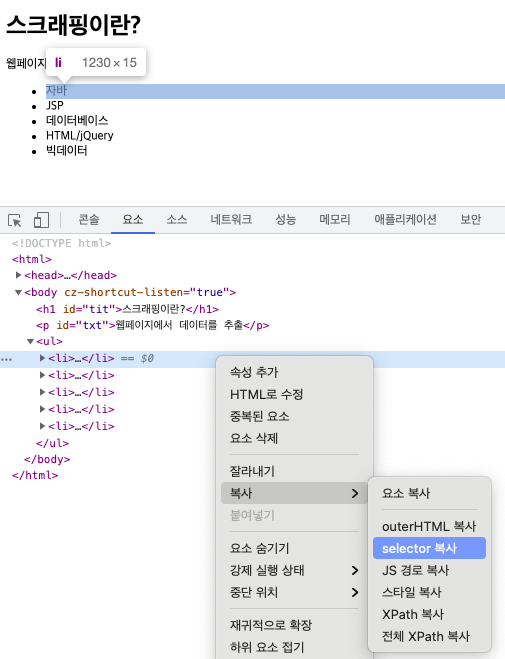Collapse the body element node
Viewport: 505px width, 659px height.
[x=18, y=293]
